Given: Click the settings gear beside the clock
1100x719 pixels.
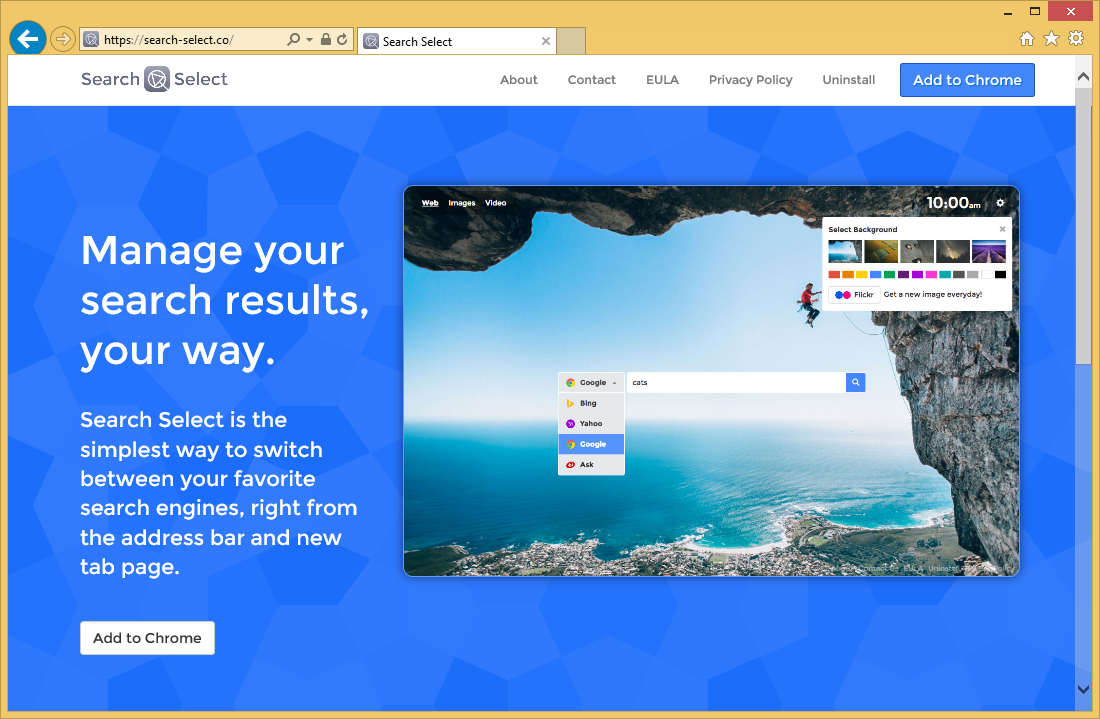Looking at the screenshot, I should pyautogui.click(x=1000, y=203).
